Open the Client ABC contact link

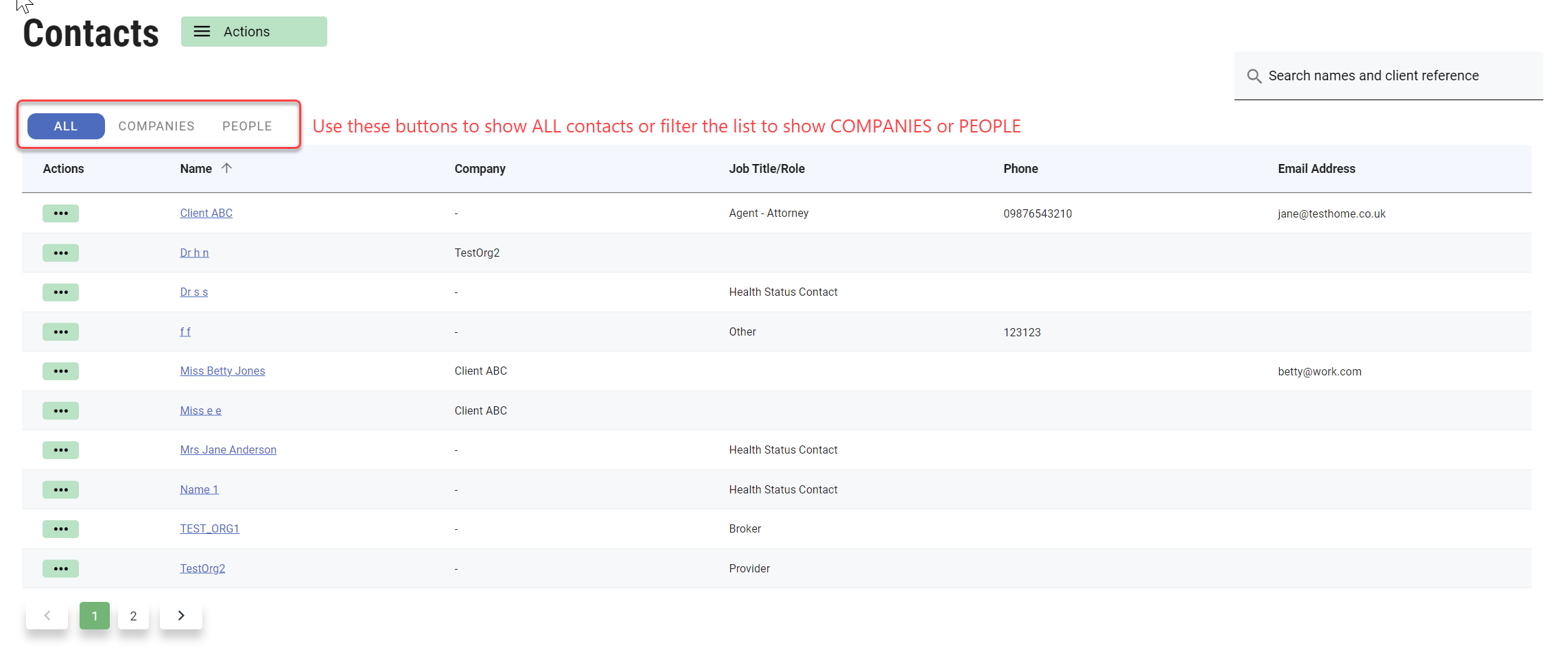(x=206, y=213)
